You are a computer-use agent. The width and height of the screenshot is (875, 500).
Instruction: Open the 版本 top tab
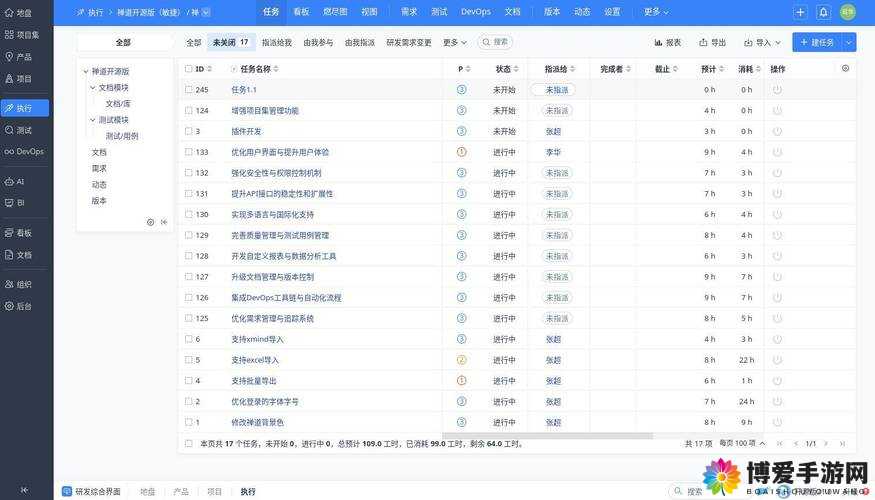click(x=552, y=12)
